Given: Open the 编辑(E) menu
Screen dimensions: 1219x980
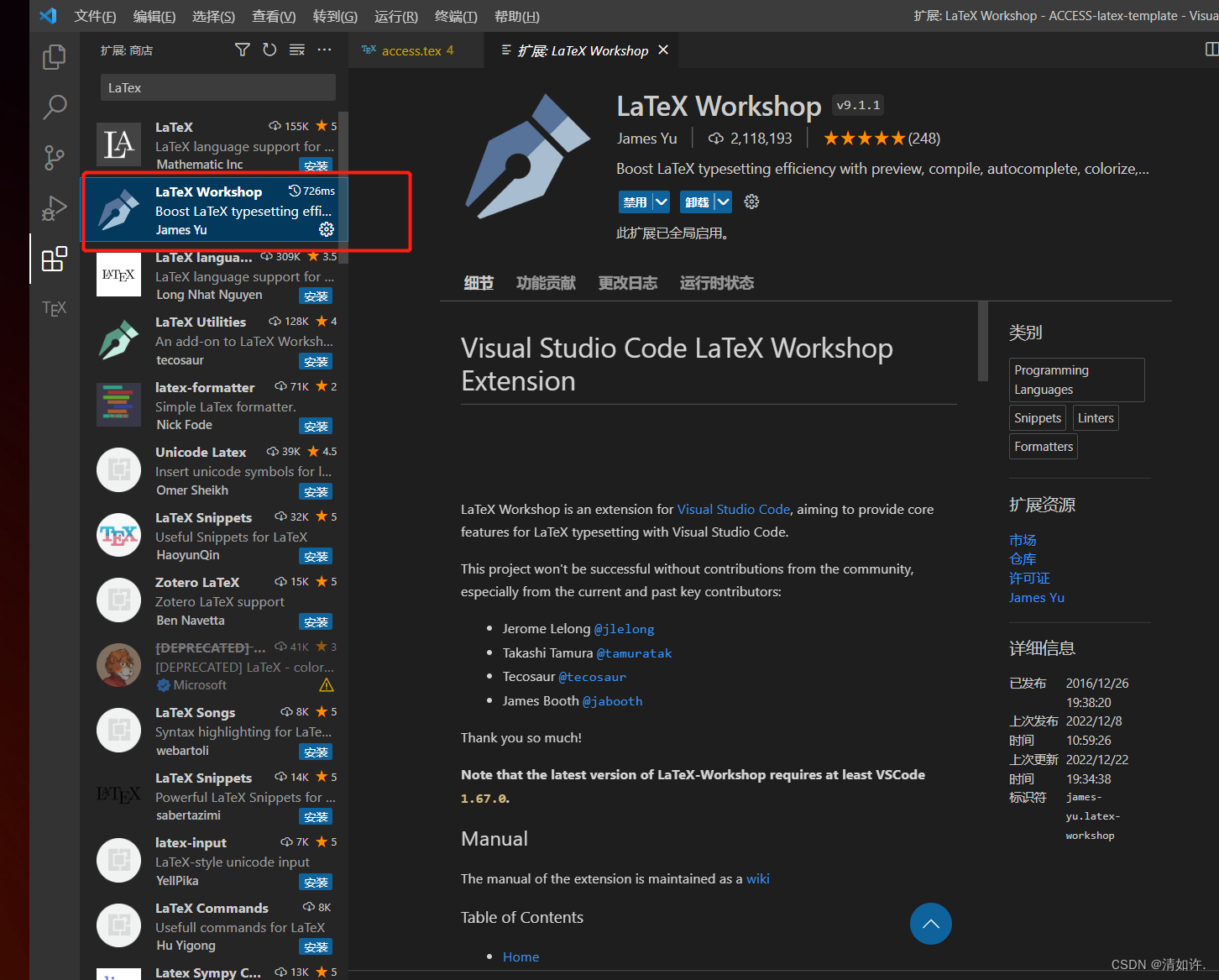Looking at the screenshot, I should (x=154, y=16).
